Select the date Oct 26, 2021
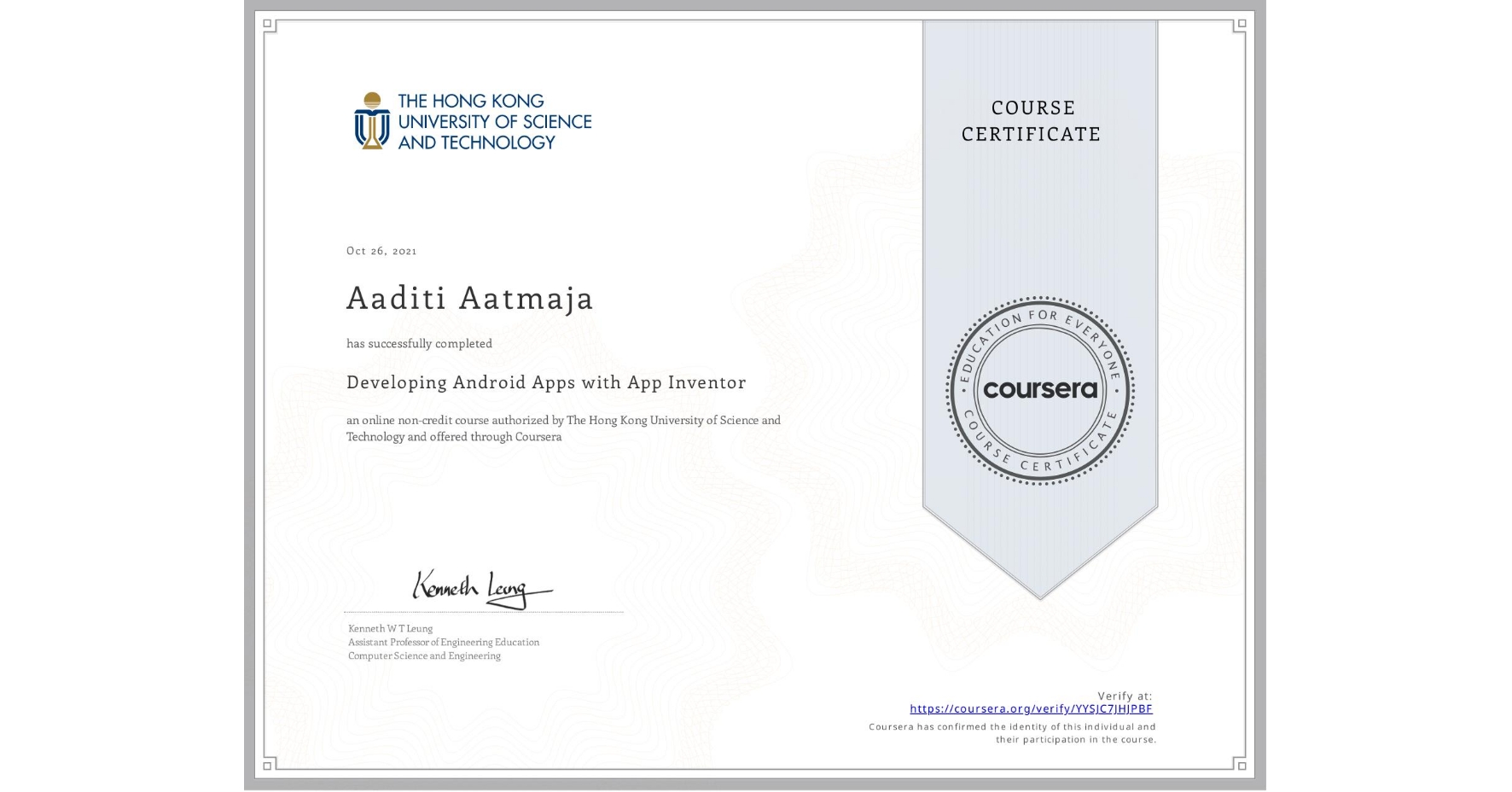The image size is (1512, 792). 382,250
